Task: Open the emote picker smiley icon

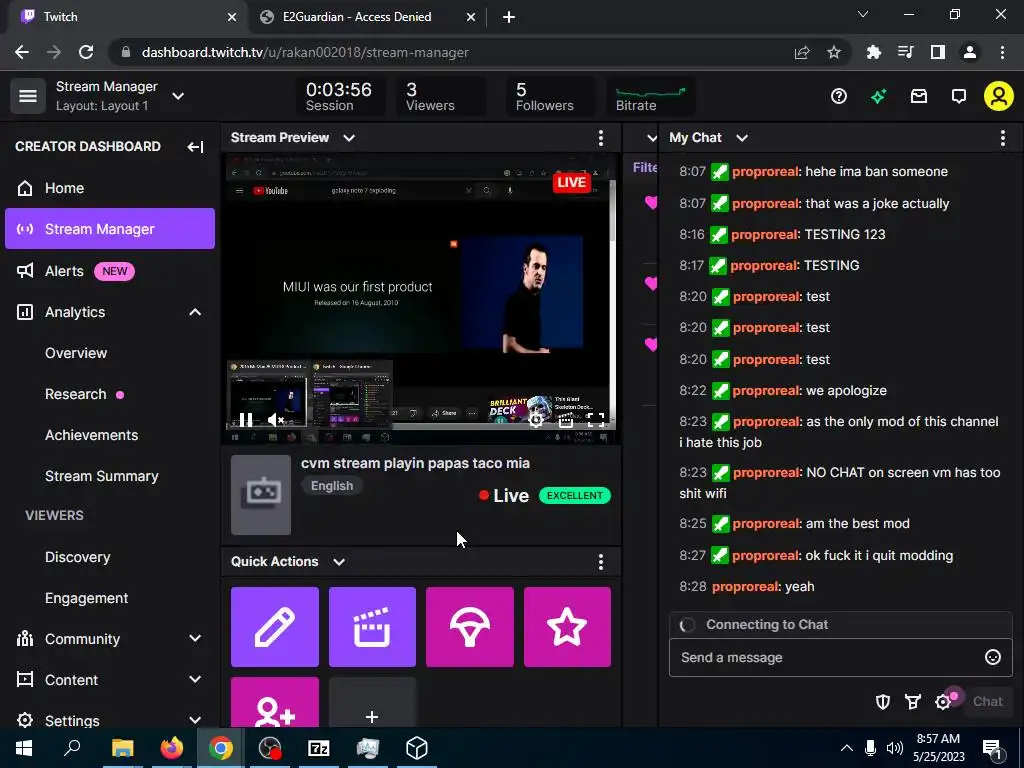Action: pos(993,657)
